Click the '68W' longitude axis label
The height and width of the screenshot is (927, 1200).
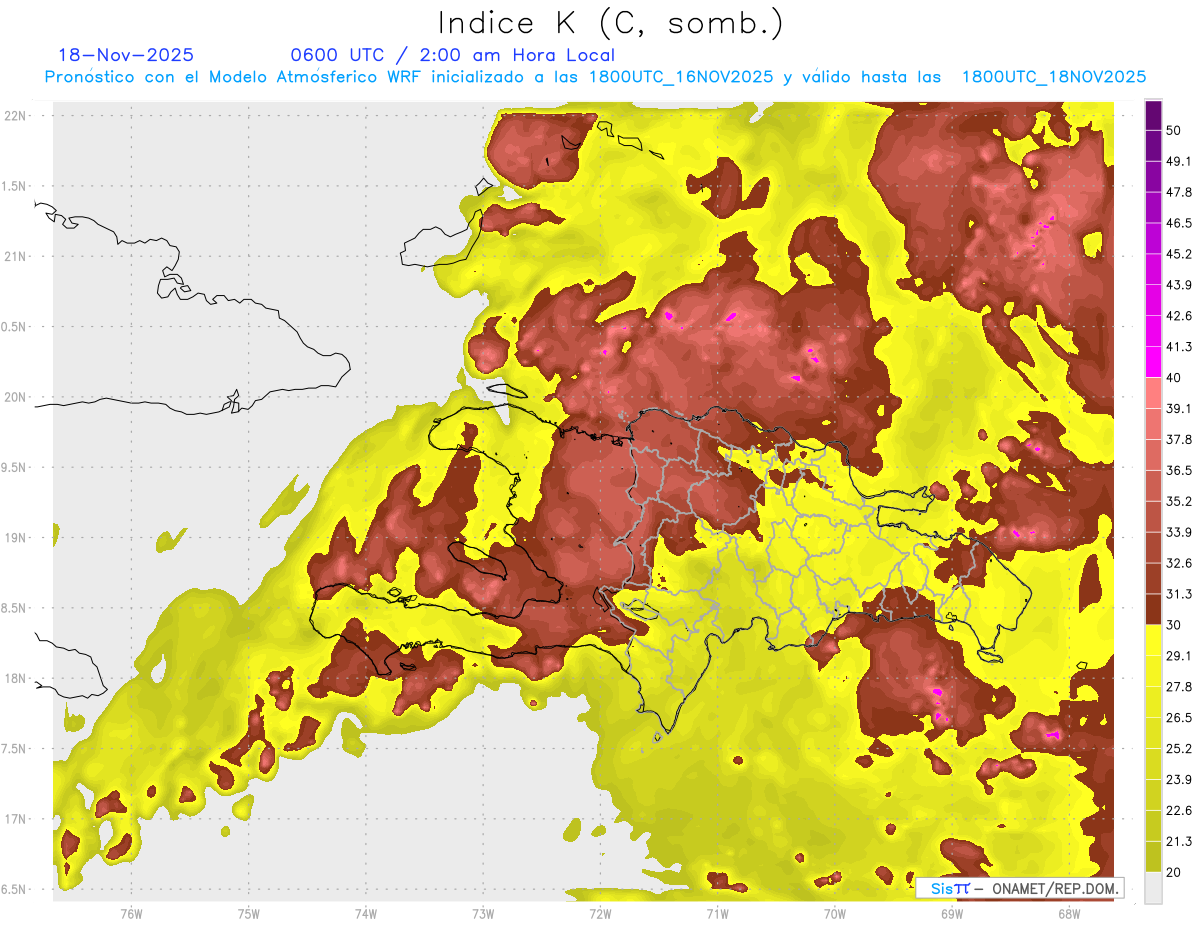click(1069, 913)
